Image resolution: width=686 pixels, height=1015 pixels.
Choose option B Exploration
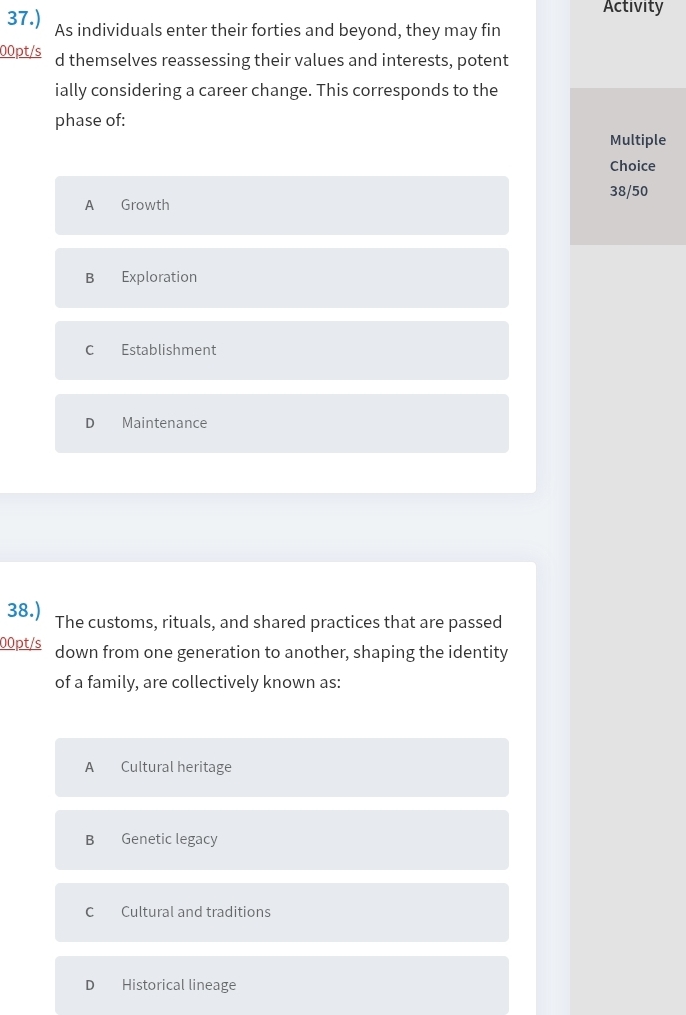(282, 278)
